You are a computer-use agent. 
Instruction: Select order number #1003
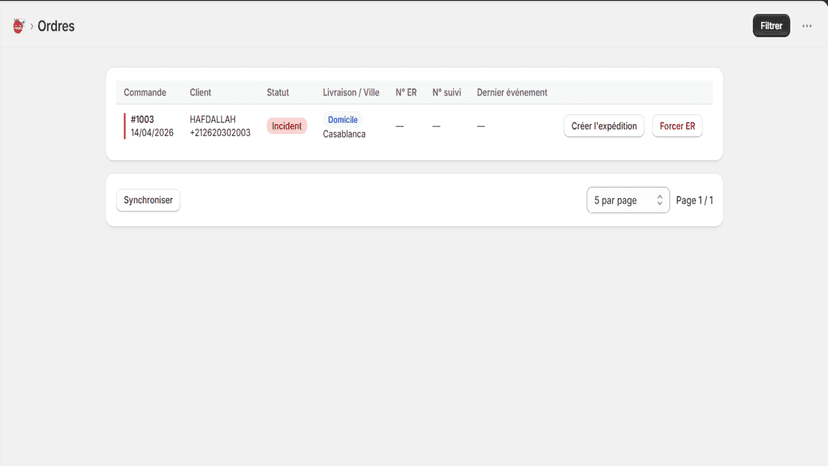click(x=142, y=119)
